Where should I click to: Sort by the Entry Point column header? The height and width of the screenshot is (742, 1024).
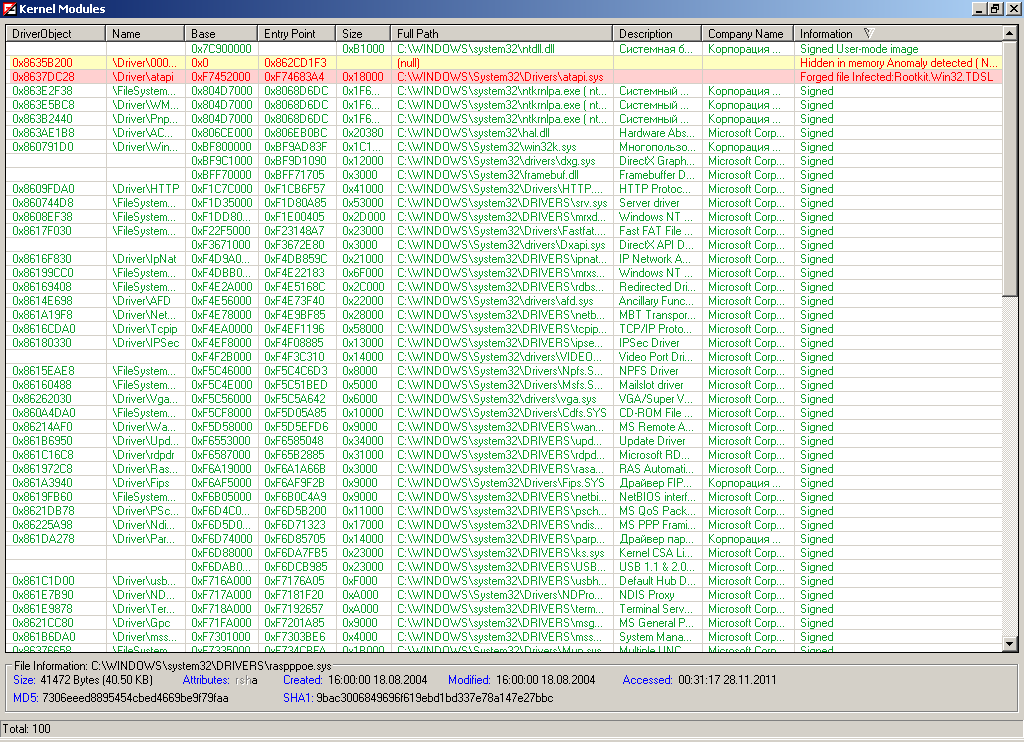[x=296, y=33]
